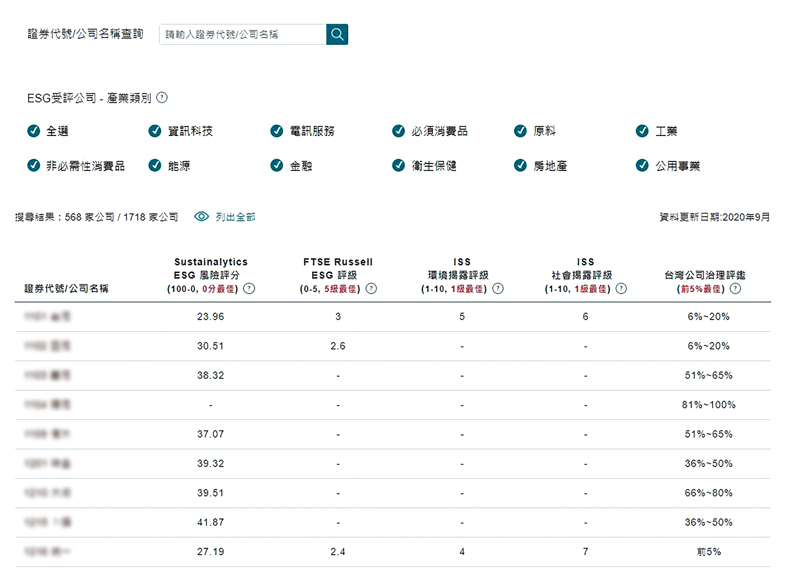Click the company name search input field
792x571 pixels.
(x=243, y=34)
